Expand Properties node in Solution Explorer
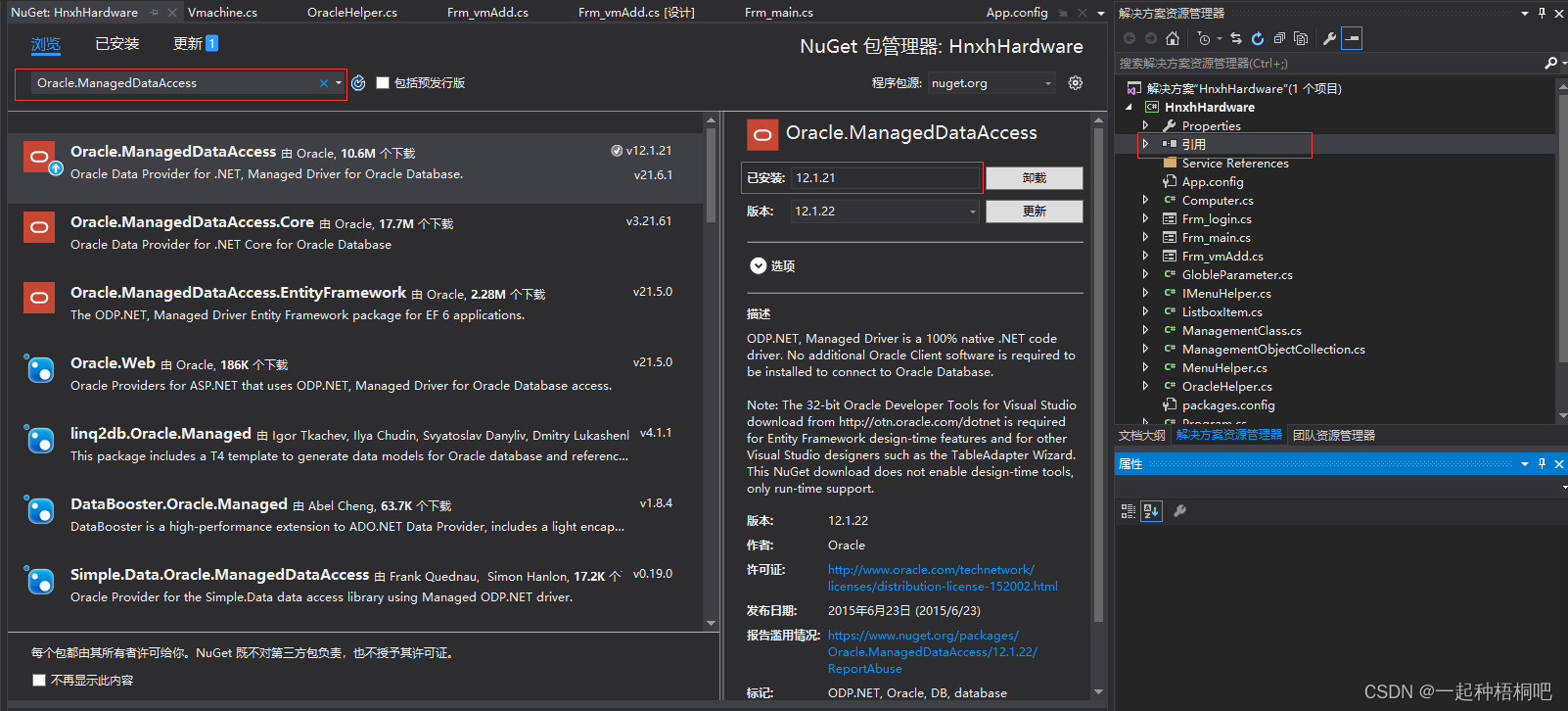This screenshot has width=1568, height=711. click(x=1145, y=125)
